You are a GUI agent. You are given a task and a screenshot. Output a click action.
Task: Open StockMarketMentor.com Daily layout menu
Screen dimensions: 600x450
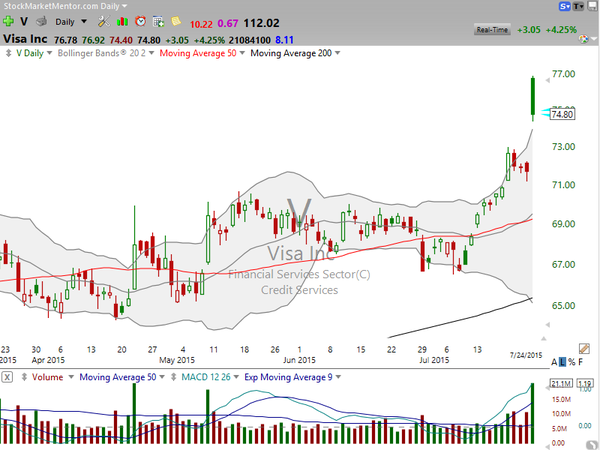[65, 6]
